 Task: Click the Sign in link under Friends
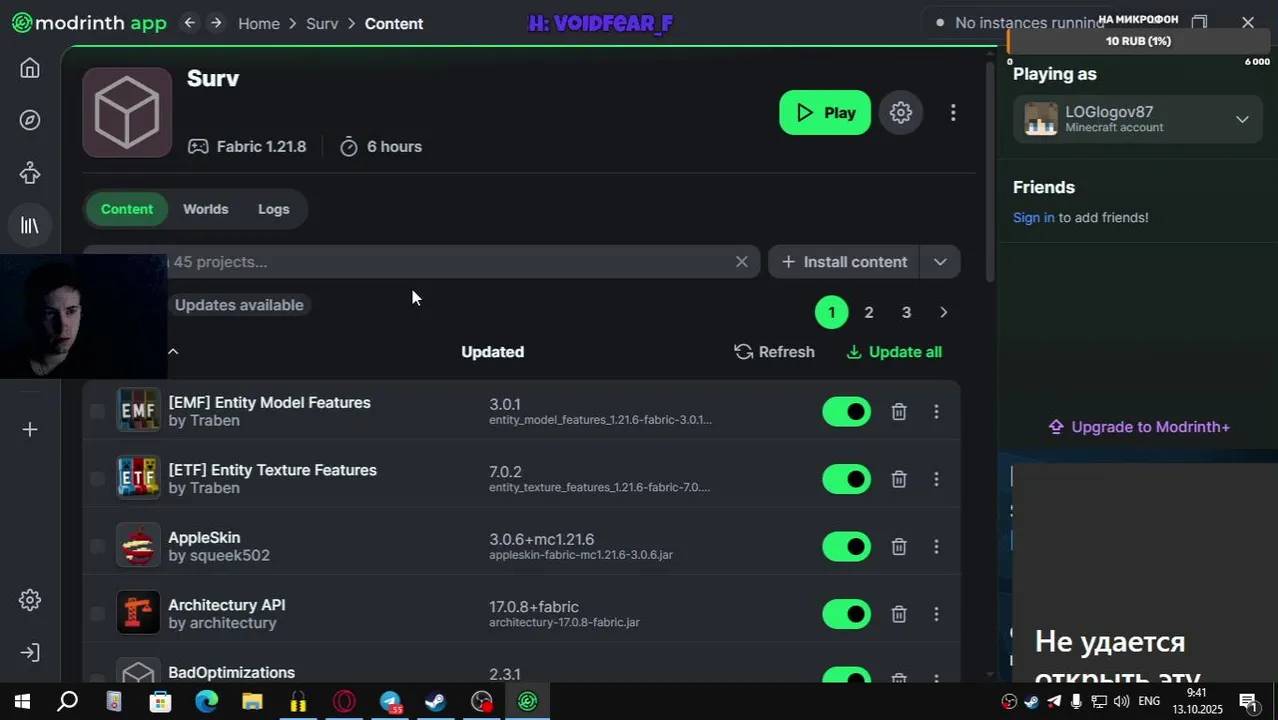1033,217
